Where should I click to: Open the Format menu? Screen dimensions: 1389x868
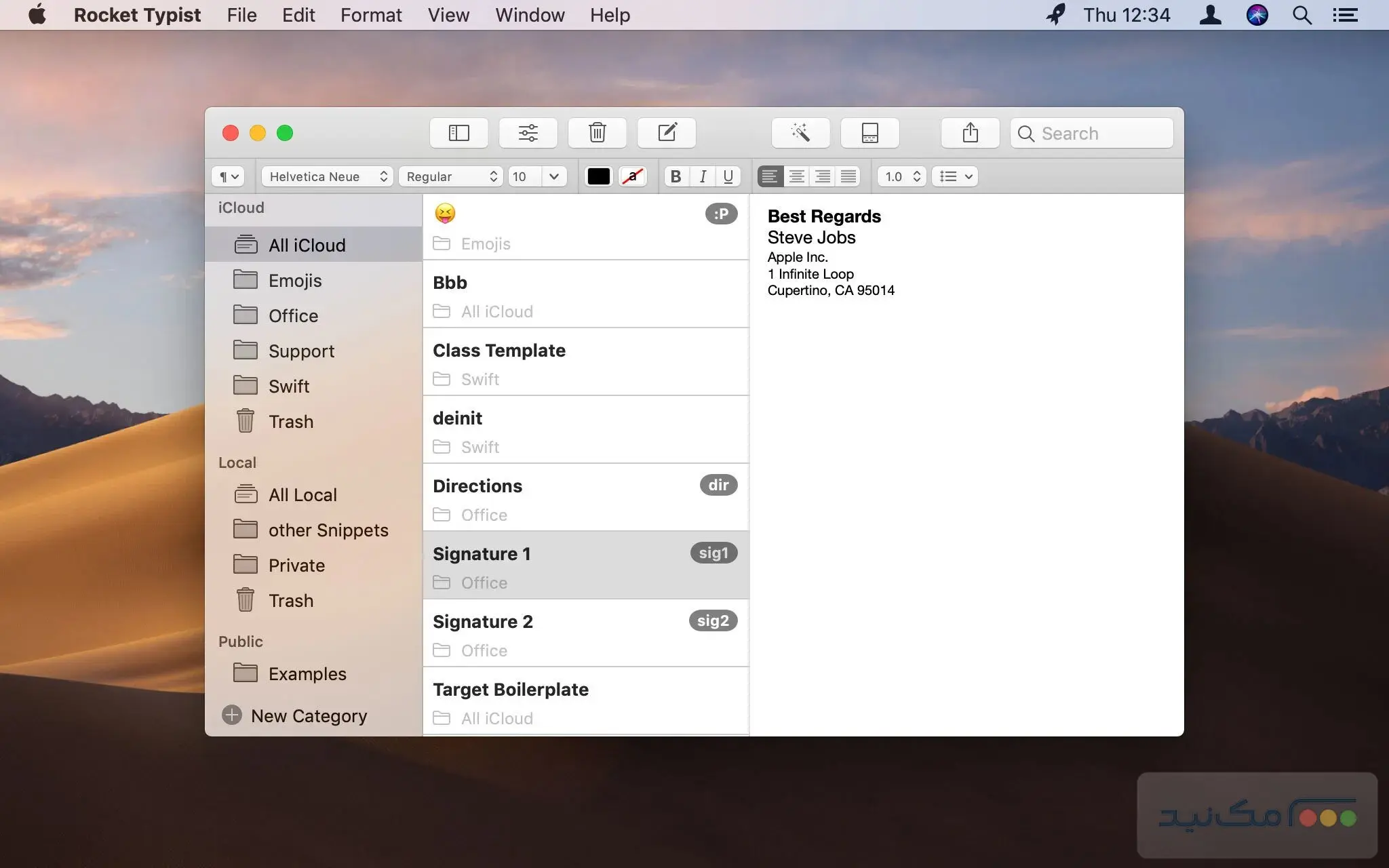(x=371, y=15)
